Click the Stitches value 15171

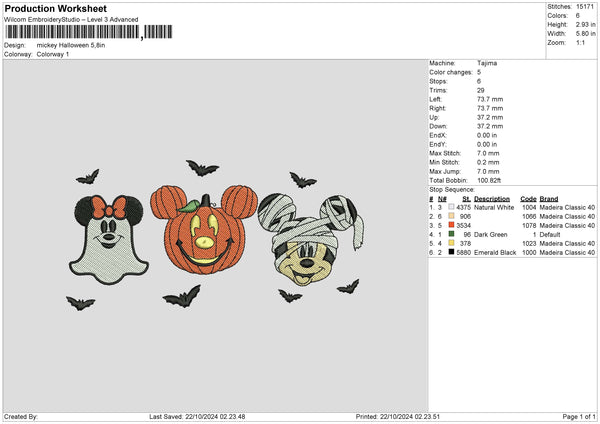[585, 7]
